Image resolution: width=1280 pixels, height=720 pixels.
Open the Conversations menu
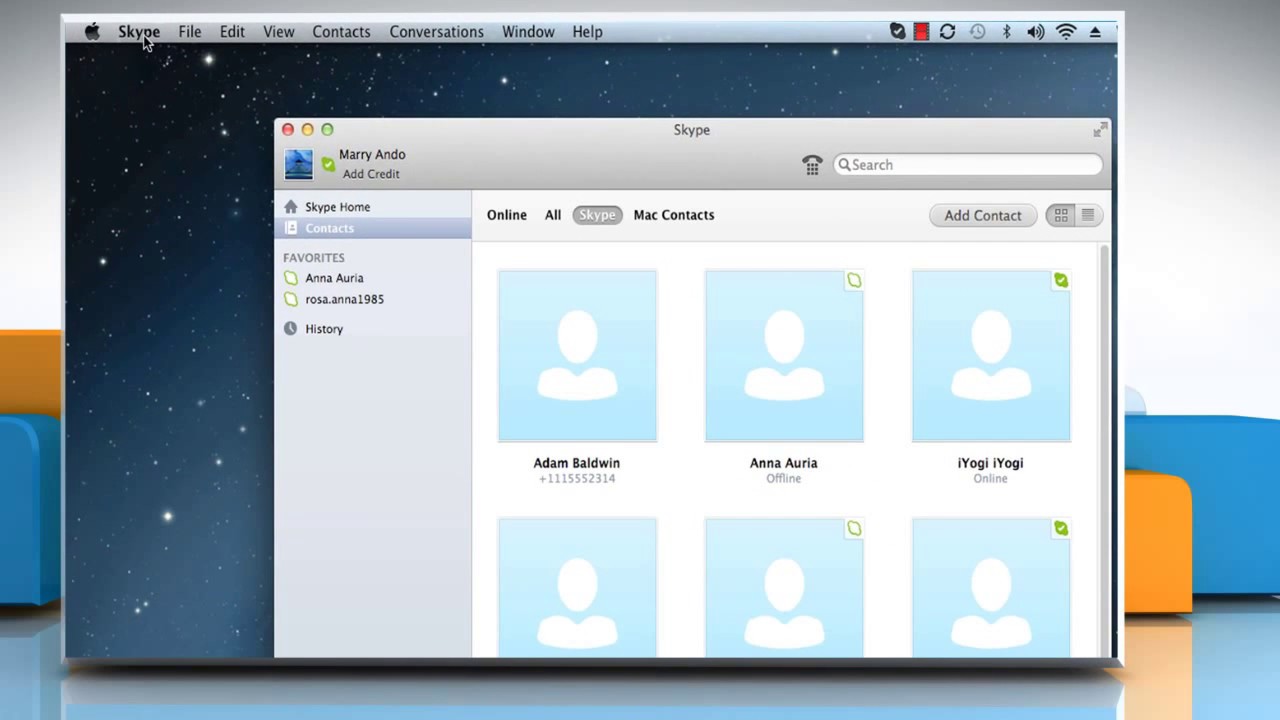436,32
